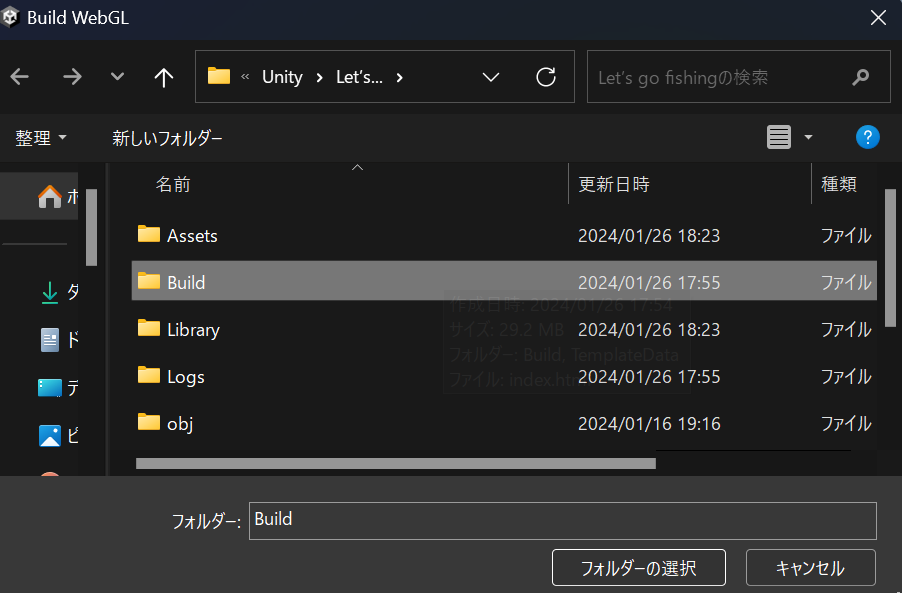Select the Library folder

click(504, 330)
